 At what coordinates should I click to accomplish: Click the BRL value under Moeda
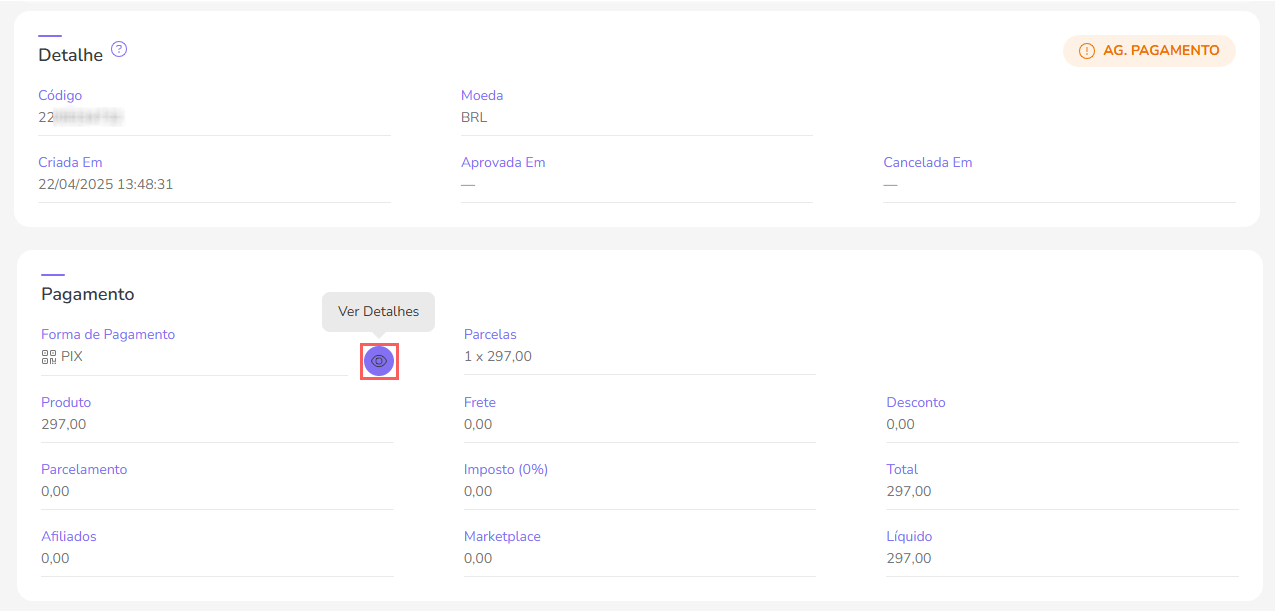point(474,117)
